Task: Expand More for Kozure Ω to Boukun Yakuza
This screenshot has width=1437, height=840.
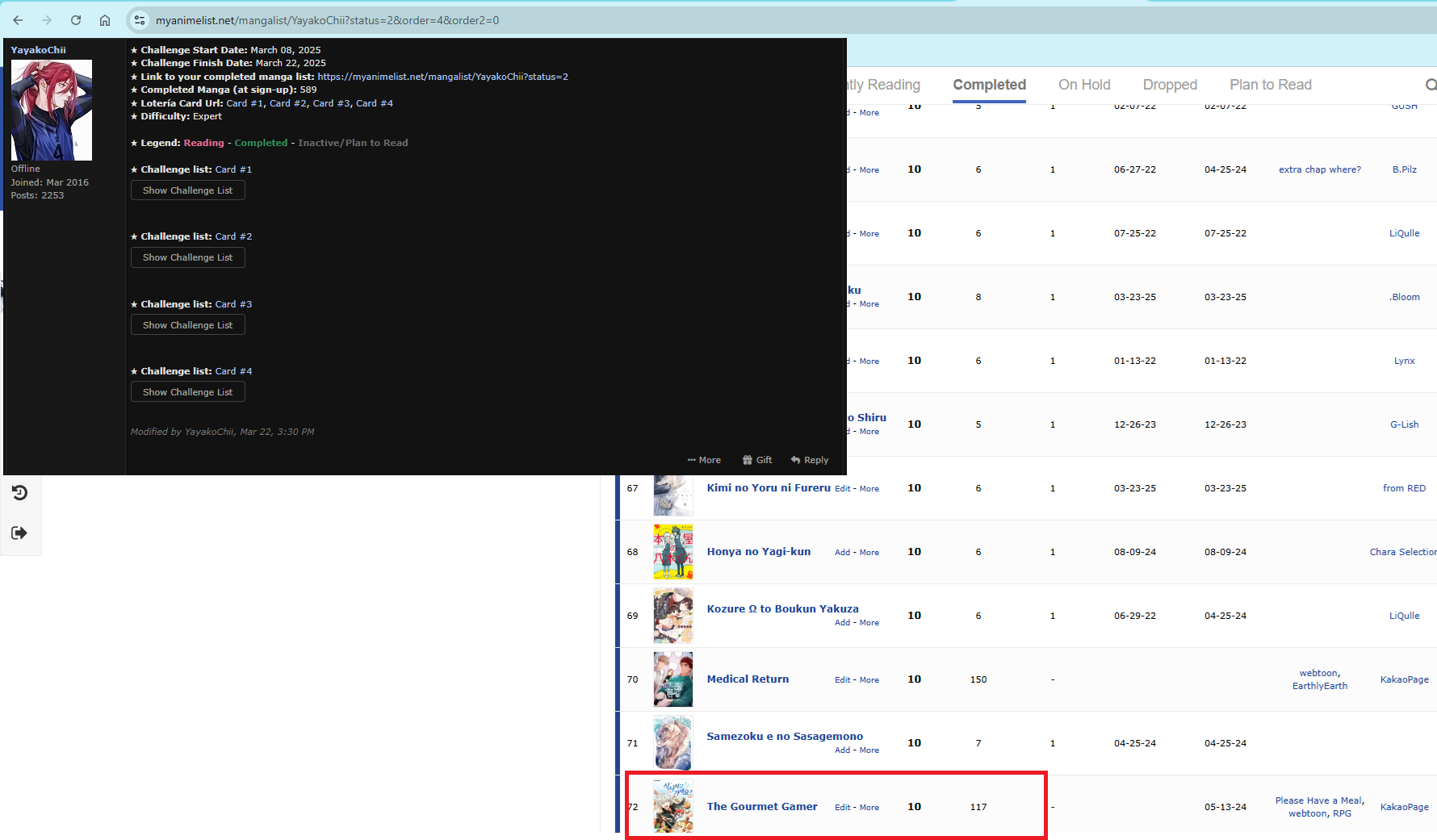Action: point(869,623)
